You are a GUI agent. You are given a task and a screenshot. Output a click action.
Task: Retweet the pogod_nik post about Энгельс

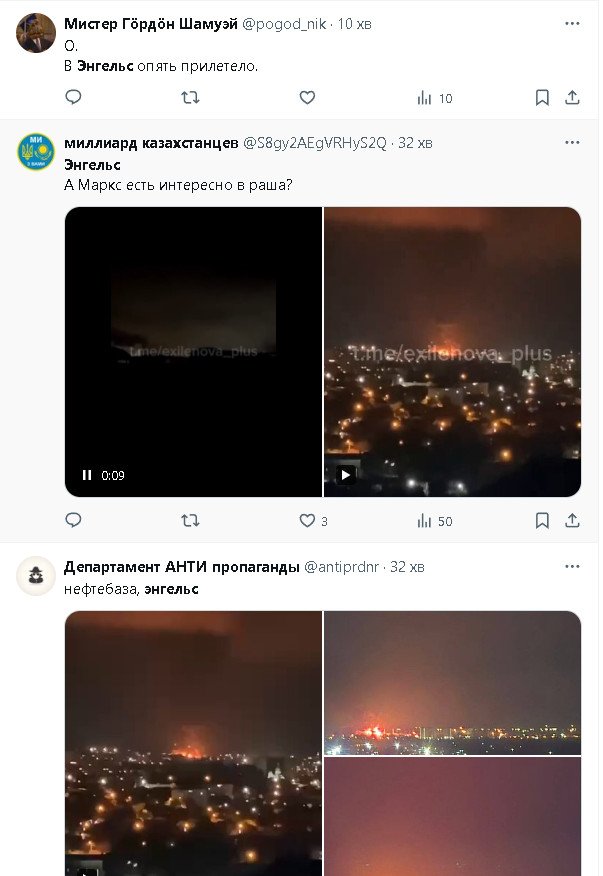[191, 98]
